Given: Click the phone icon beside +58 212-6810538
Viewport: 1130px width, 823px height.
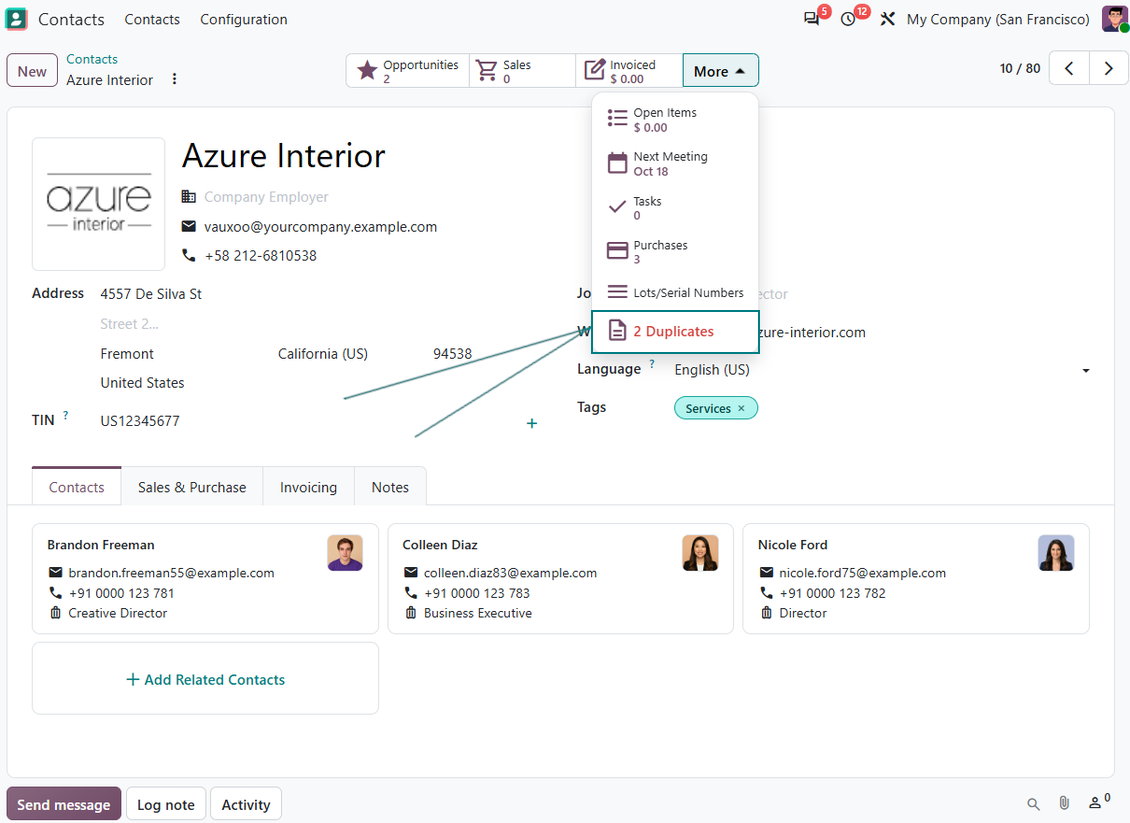Looking at the screenshot, I should (x=189, y=255).
